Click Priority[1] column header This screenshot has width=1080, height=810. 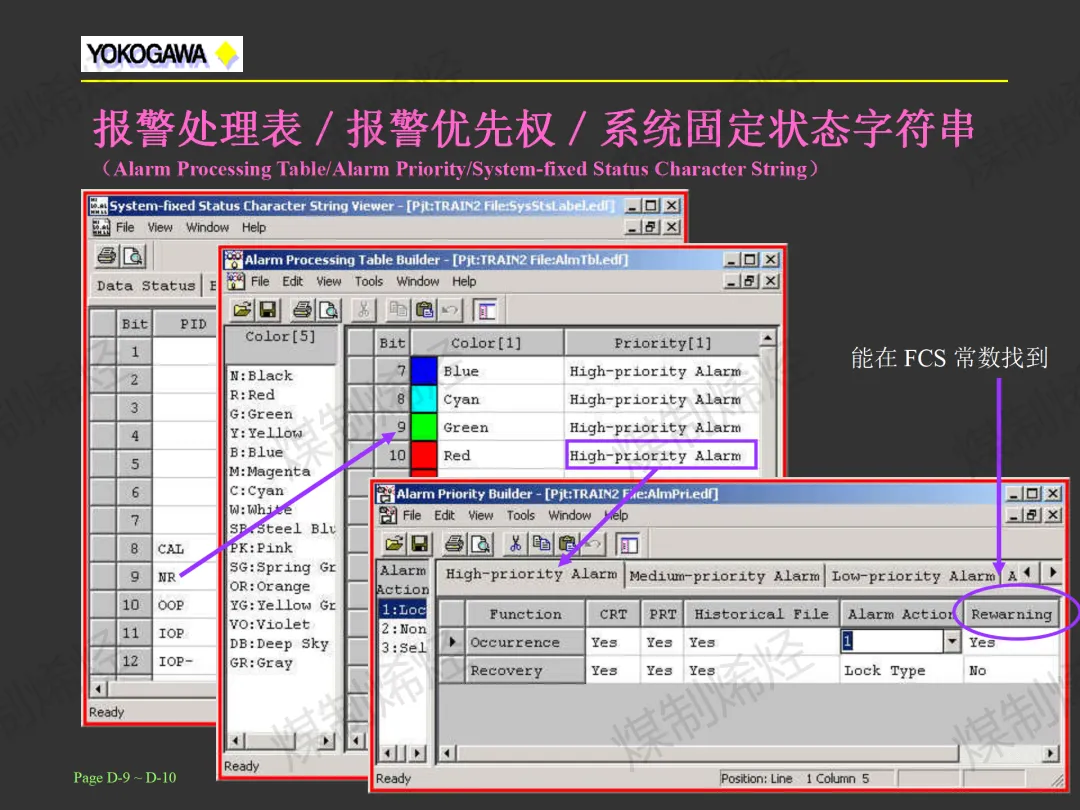click(662, 343)
